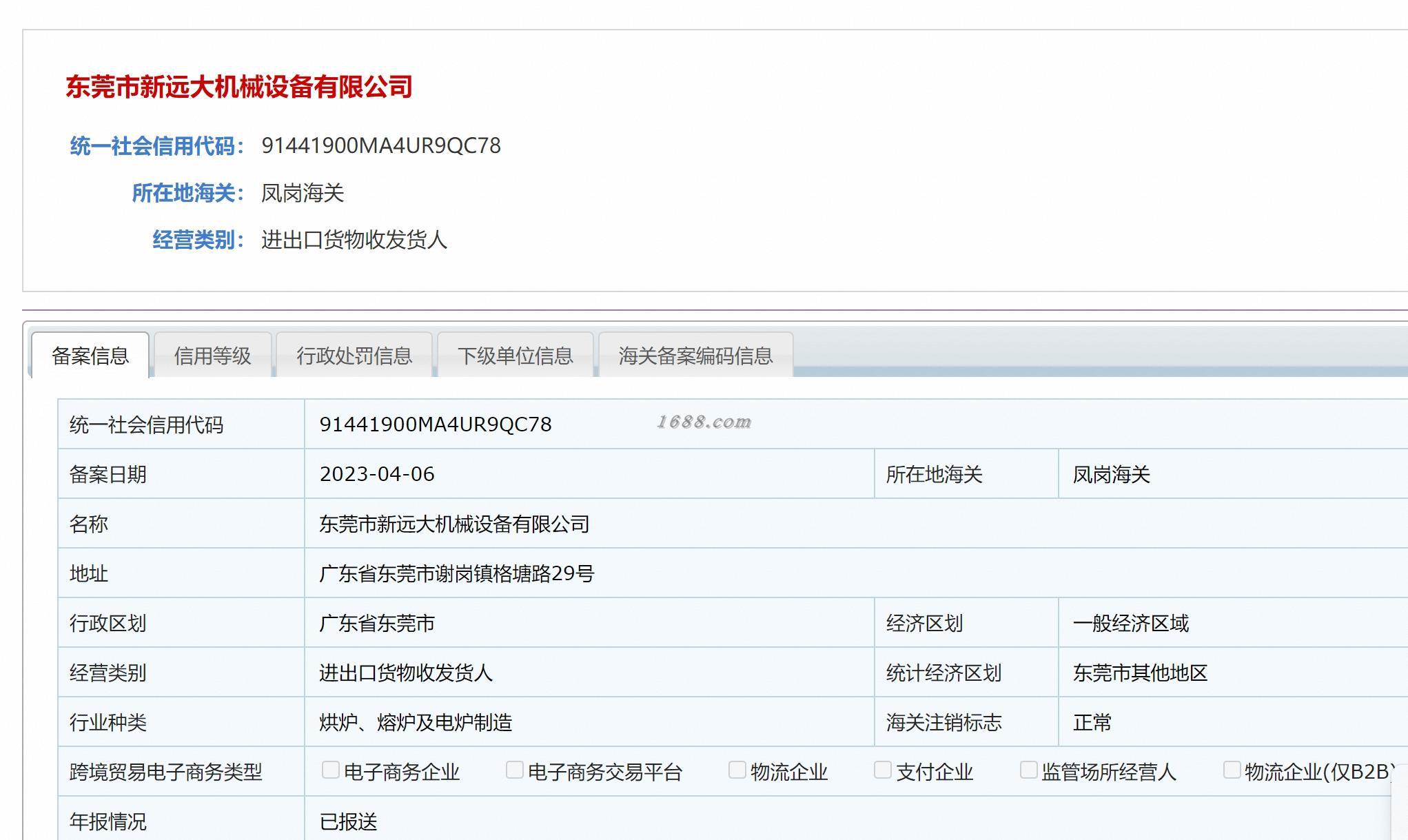Switch to the 备案信息 tab
The height and width of the screenshot is (840, 1408).
pyautogui.click(x=90, y=356)
